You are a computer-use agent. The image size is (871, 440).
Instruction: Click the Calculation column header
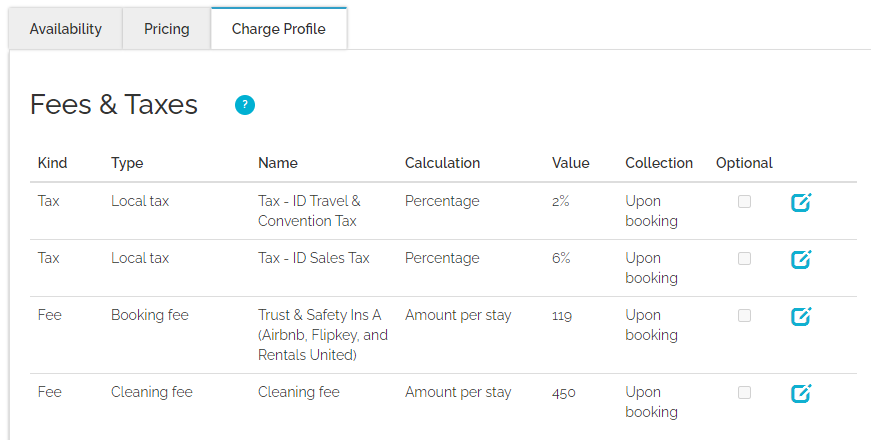click(442, 163)
